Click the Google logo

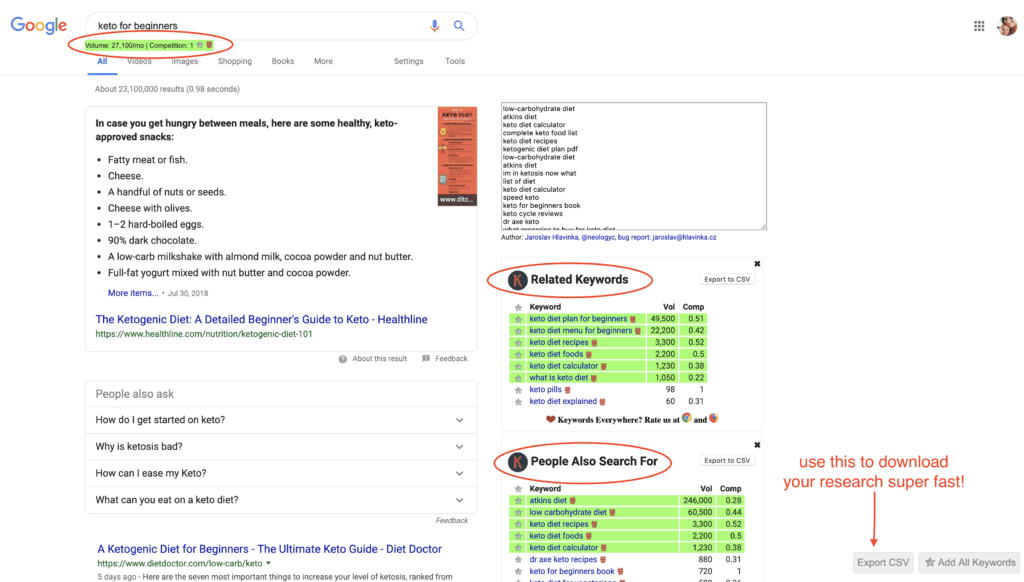tap(39, 25)
